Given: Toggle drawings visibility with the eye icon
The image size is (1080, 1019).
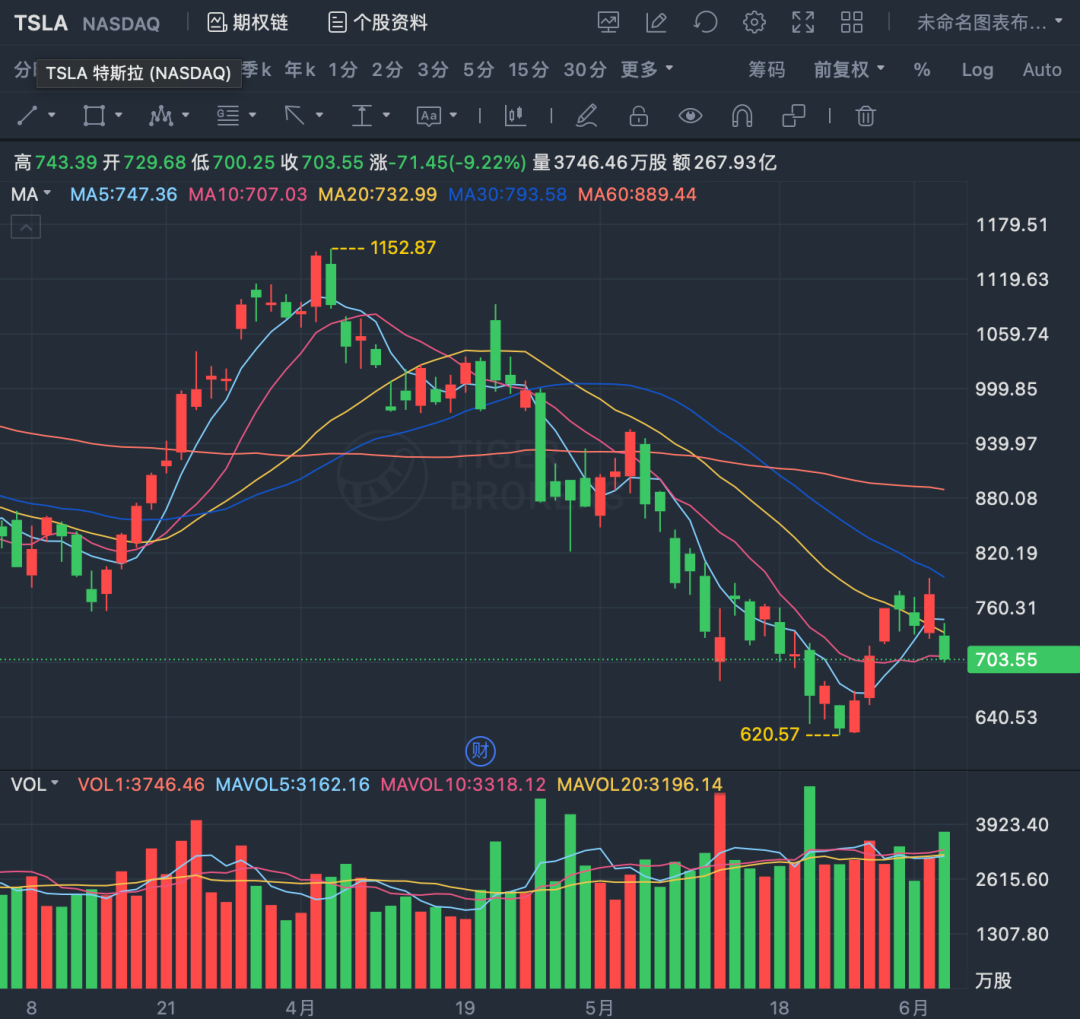Looking at the screenshot, I should point(690,116).
